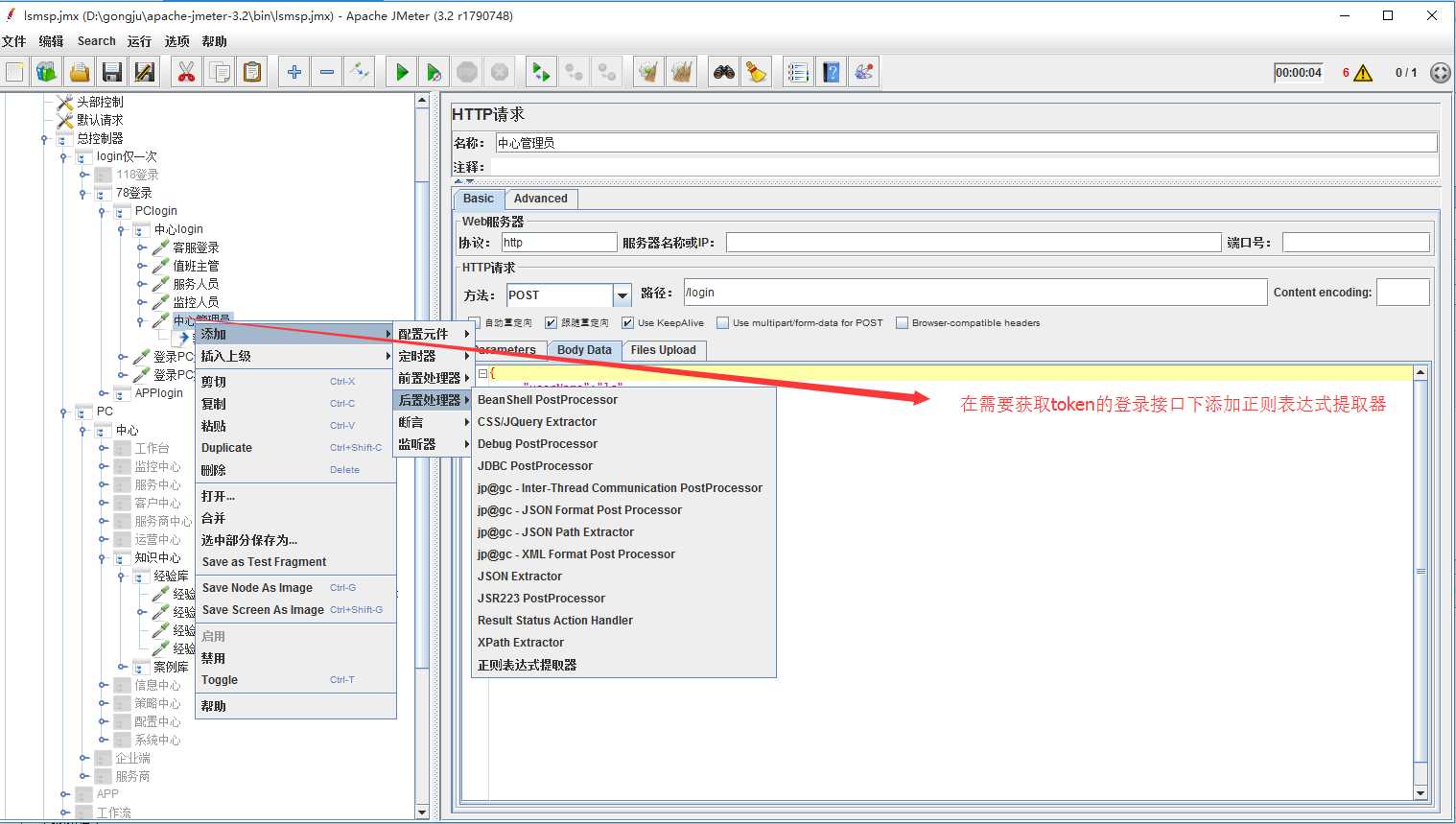Enable Browser-compatible headers checkbox

point(902,323)
